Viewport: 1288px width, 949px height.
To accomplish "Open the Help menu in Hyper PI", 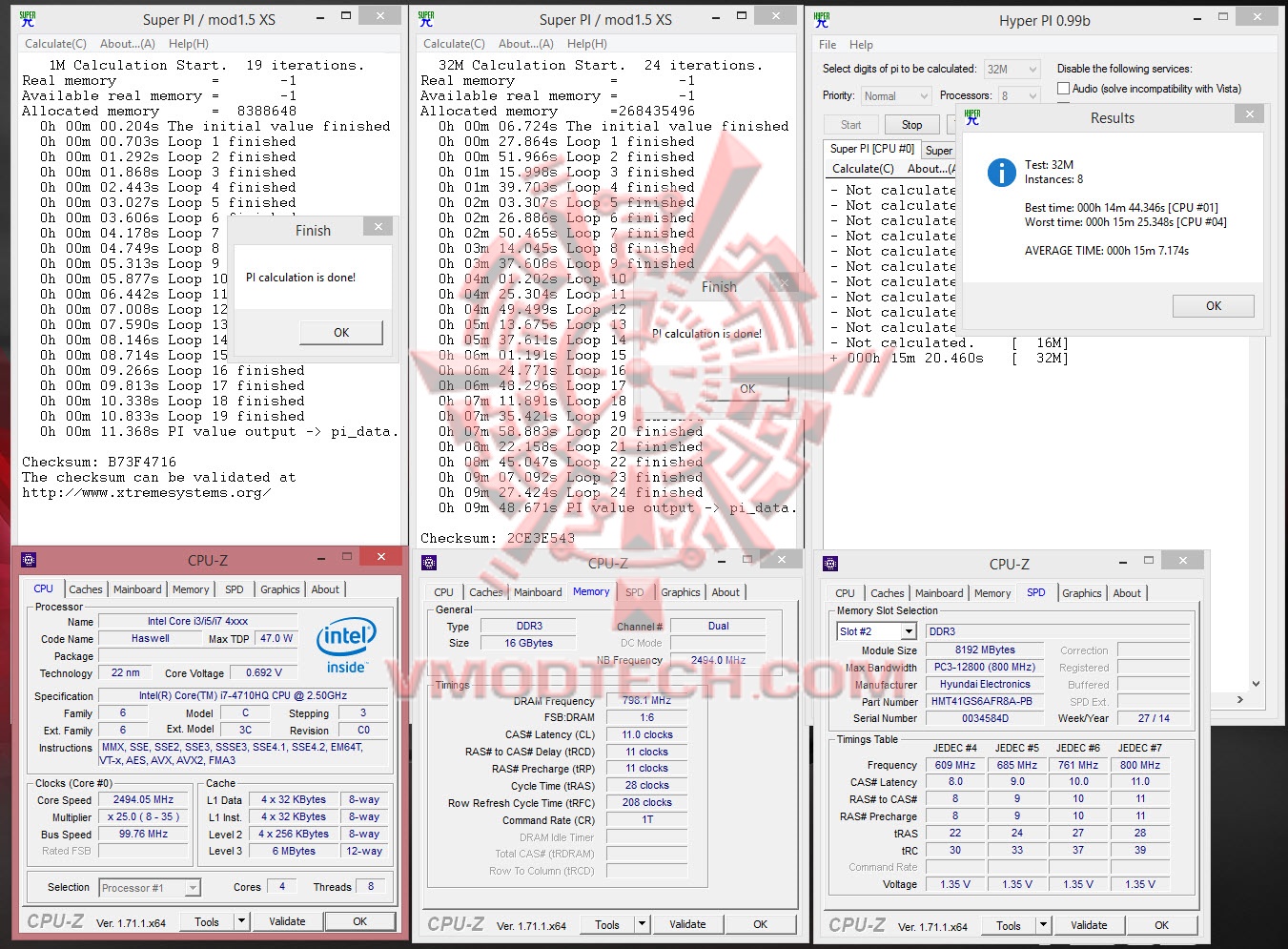I will pyautogui.click(x=861, y=45).
